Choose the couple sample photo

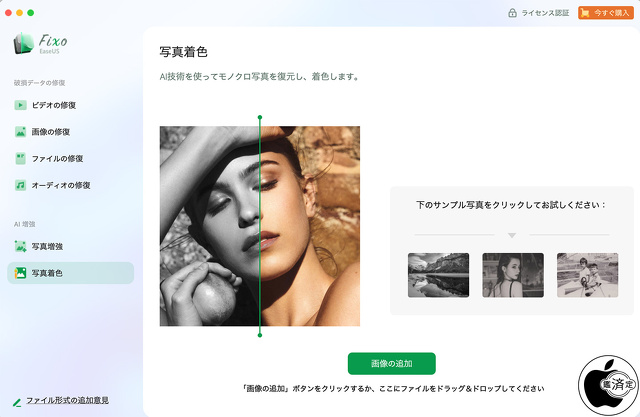(587, 275)
